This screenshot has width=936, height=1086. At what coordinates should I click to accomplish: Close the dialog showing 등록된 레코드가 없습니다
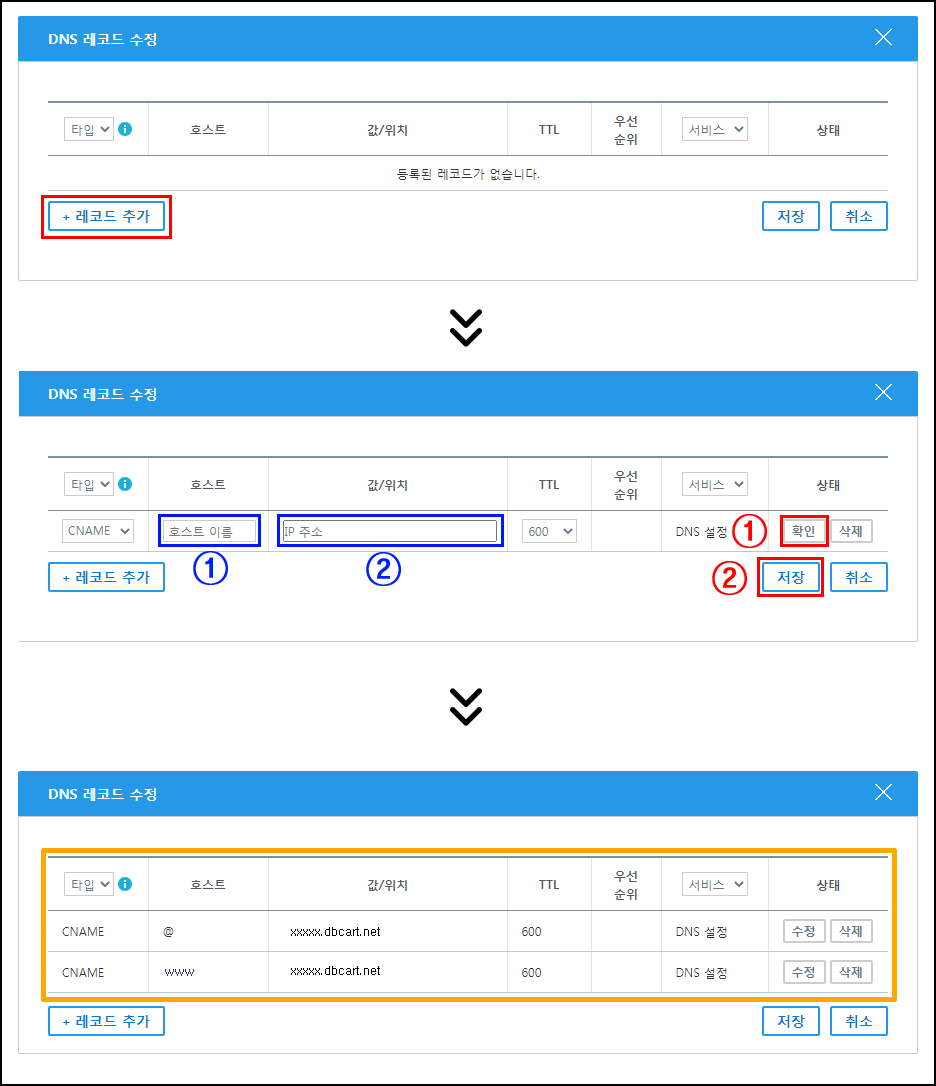click(x=883, y=38)
